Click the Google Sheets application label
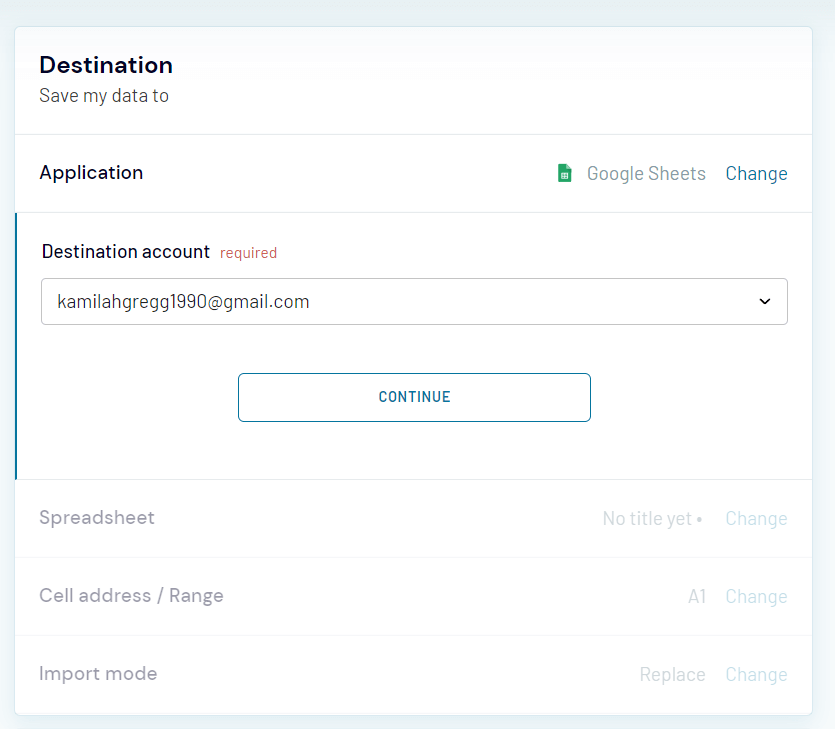Viewport: 835px width, 729px height. click(646, 173)
